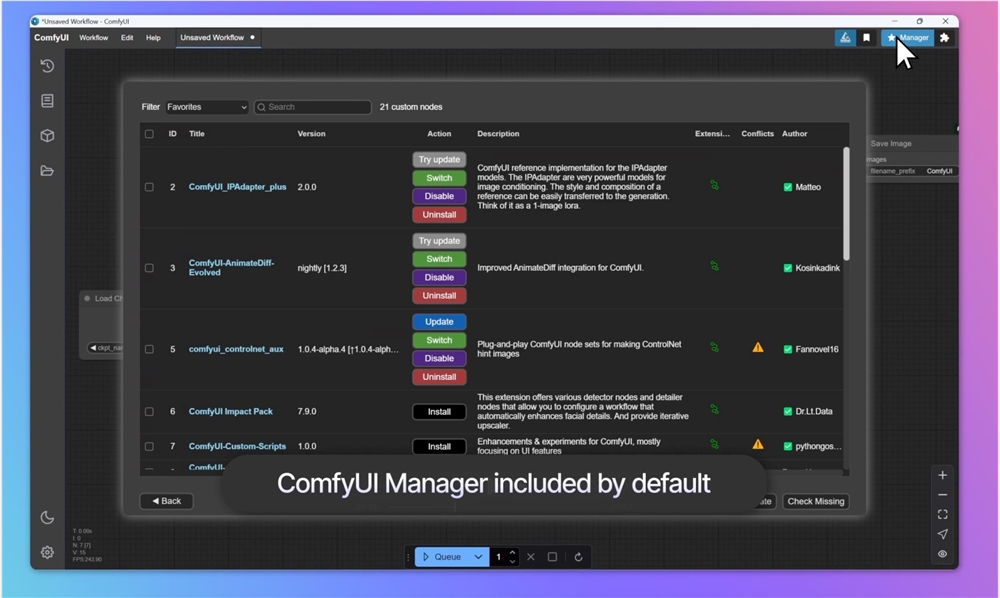Open the workflows folder sidebar icon
The width and height of the screenshot is (1000, 598).
(x=47, y=171)
